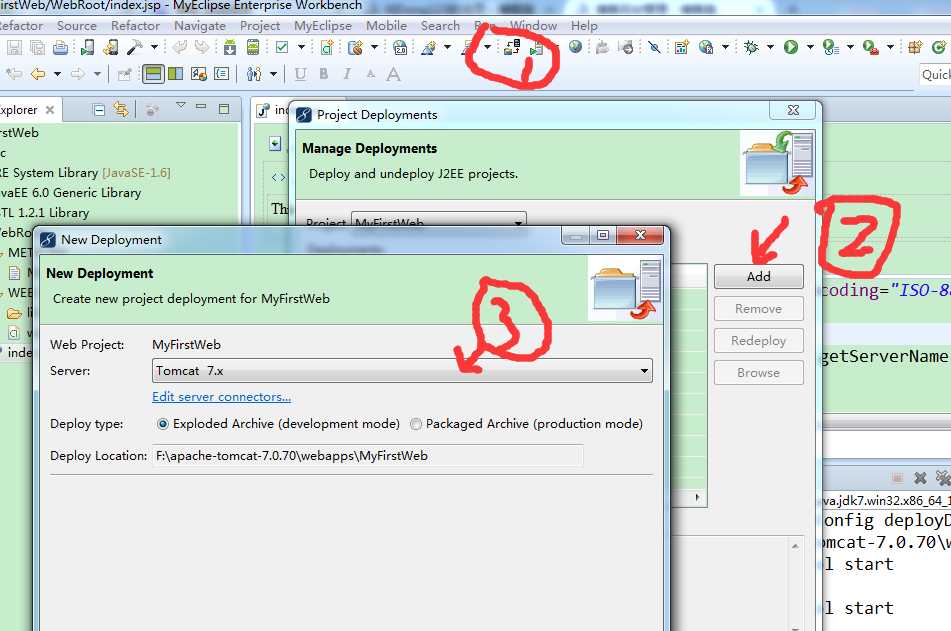This screenshot has width=951, height=631.
Task: Click the green Run play icon
Action: pyautogui.click(x=791, y=47)
